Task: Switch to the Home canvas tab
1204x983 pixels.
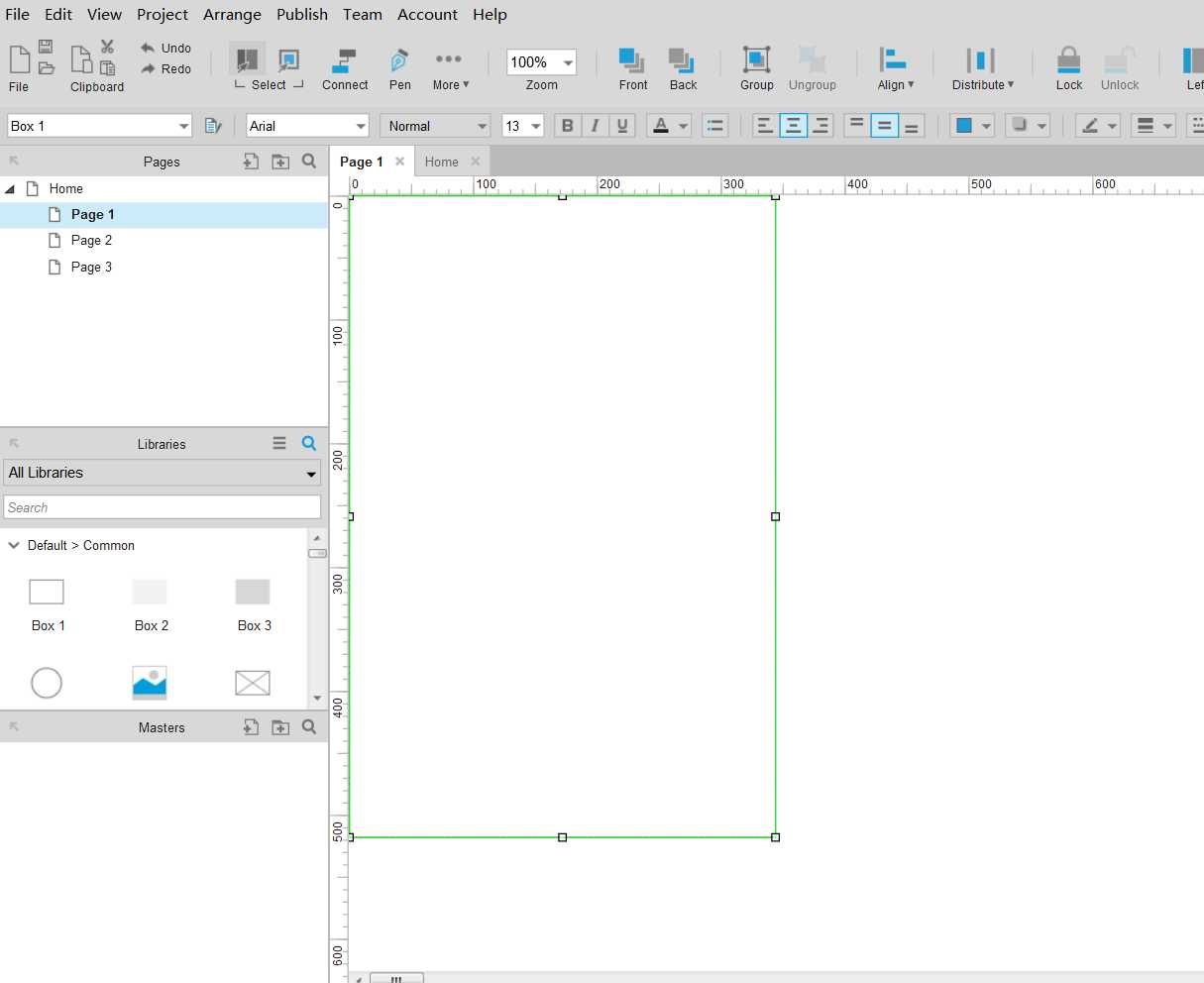Action: [442, 162]
